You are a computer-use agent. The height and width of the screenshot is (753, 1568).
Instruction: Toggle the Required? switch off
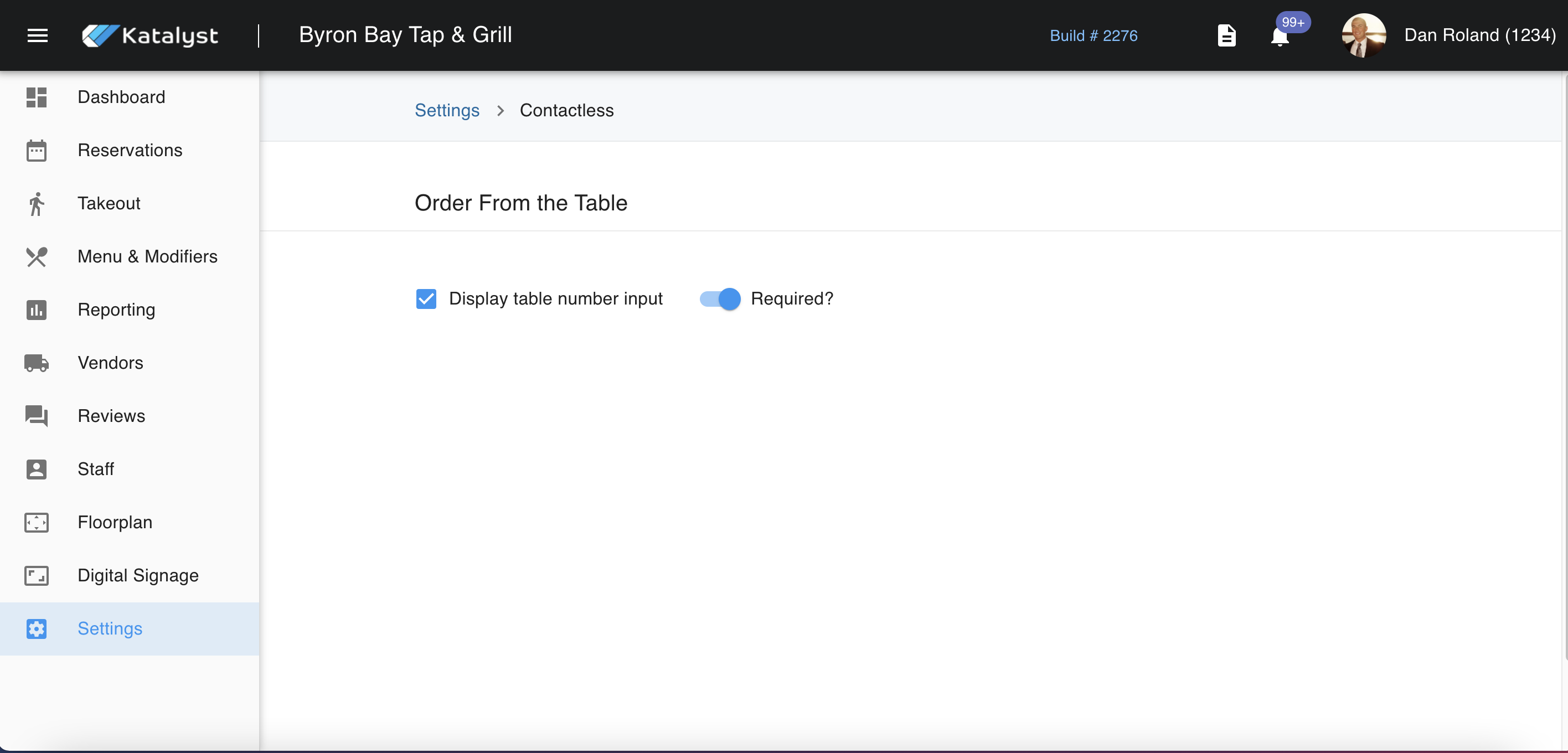pos(720,299)
